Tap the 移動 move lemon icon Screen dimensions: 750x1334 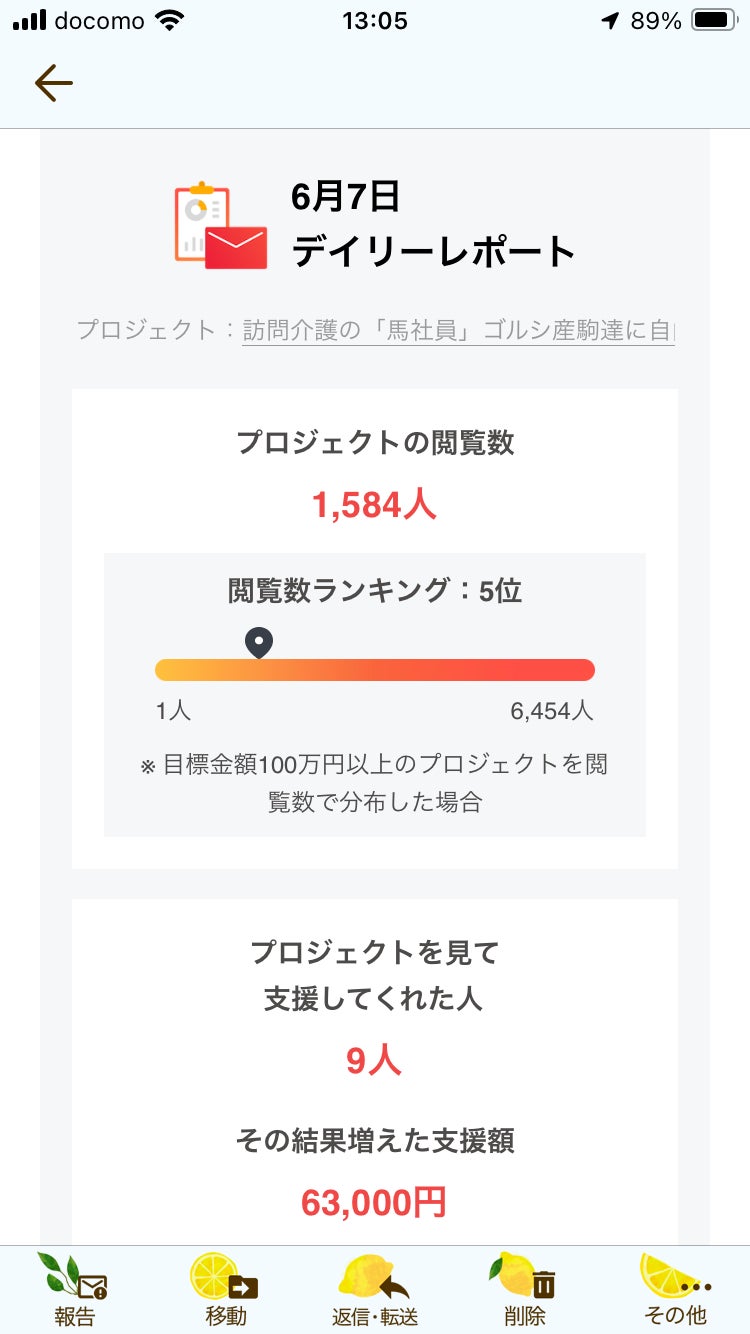tap(225, 1288)
